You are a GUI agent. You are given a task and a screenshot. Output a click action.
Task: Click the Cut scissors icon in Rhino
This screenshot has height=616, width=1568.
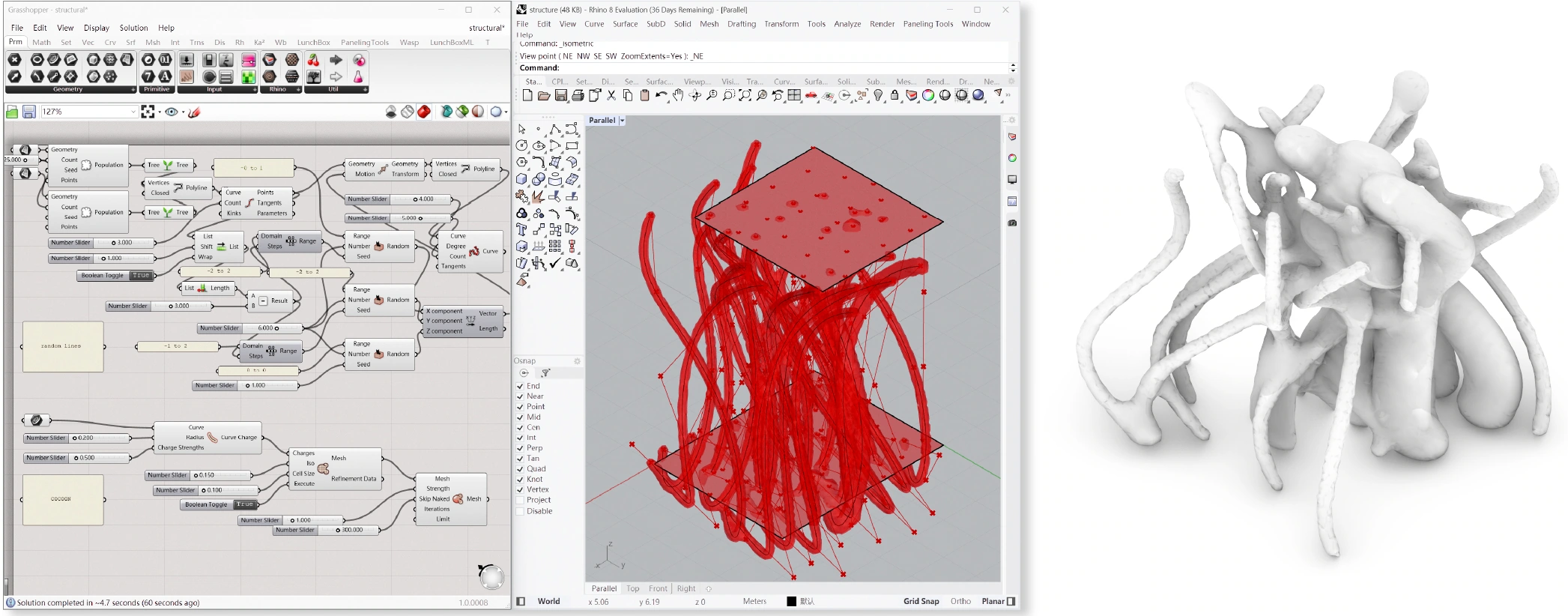[611, 95]
